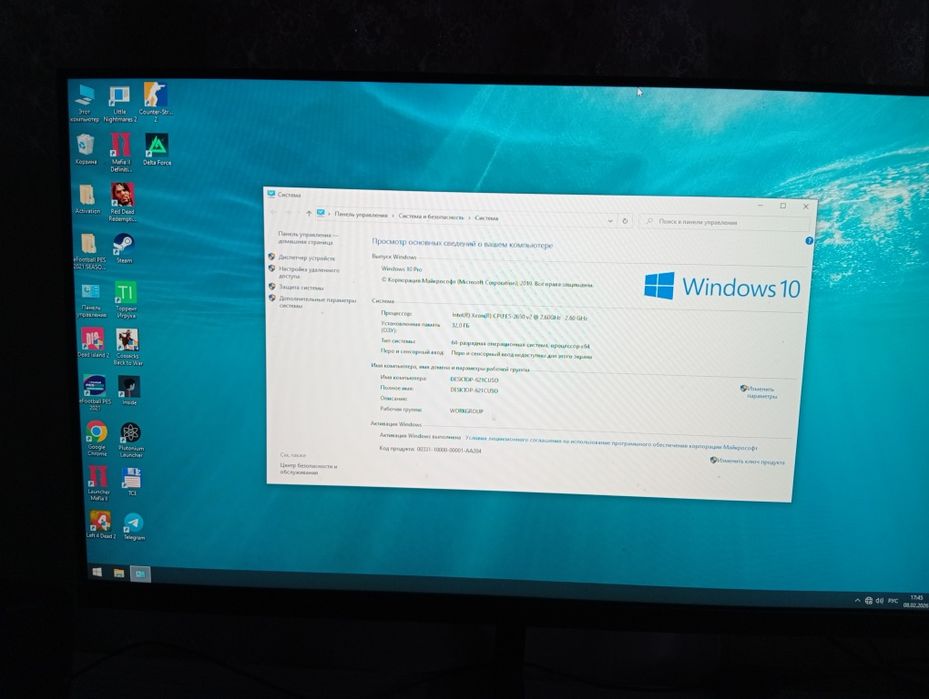Expand the address bar history dropdown
Viewport: 929px width, 699px height.
coord(610,220)
